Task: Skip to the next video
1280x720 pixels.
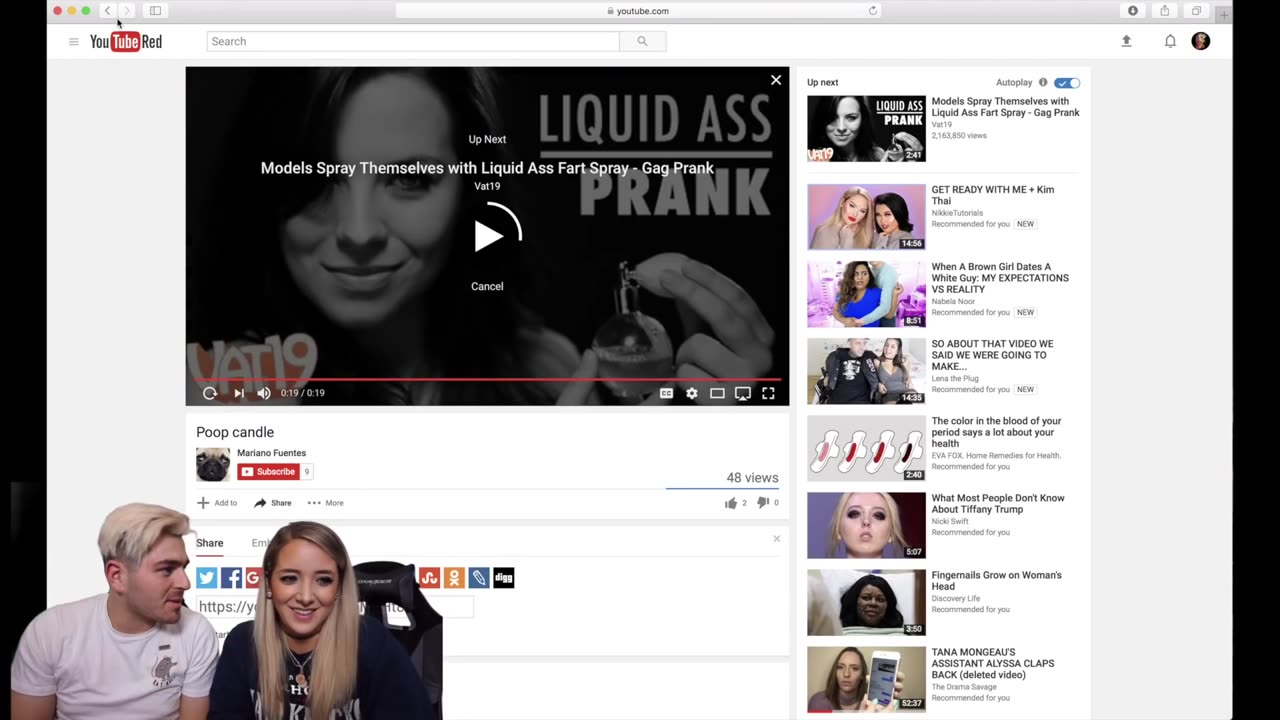Action: [238, 393]
